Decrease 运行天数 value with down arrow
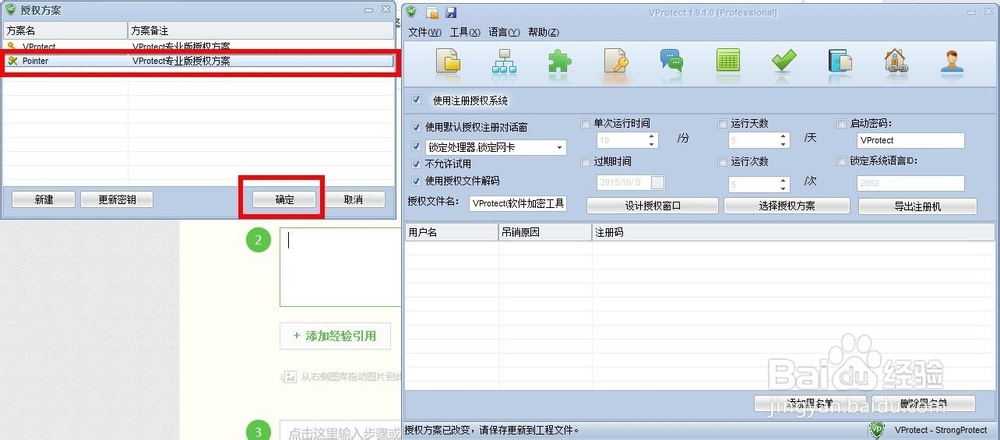 click(783, 143)
